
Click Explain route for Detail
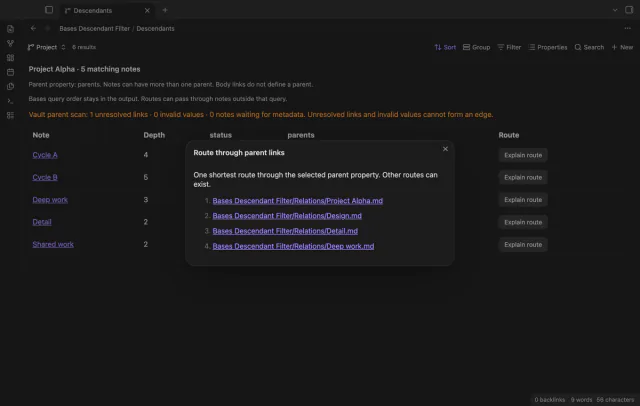(x=523, y=222)
